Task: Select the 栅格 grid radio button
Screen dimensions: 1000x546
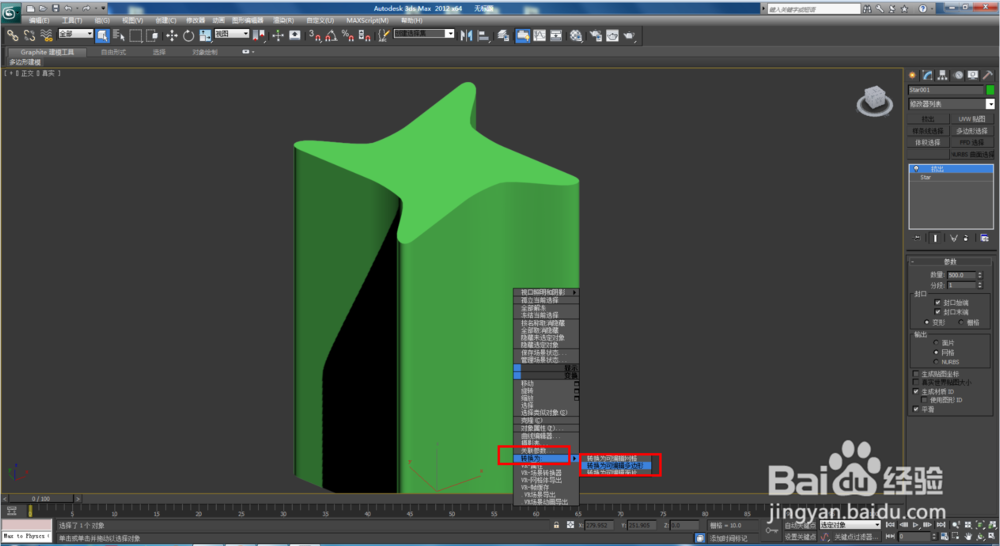Action: coord(960,322)
